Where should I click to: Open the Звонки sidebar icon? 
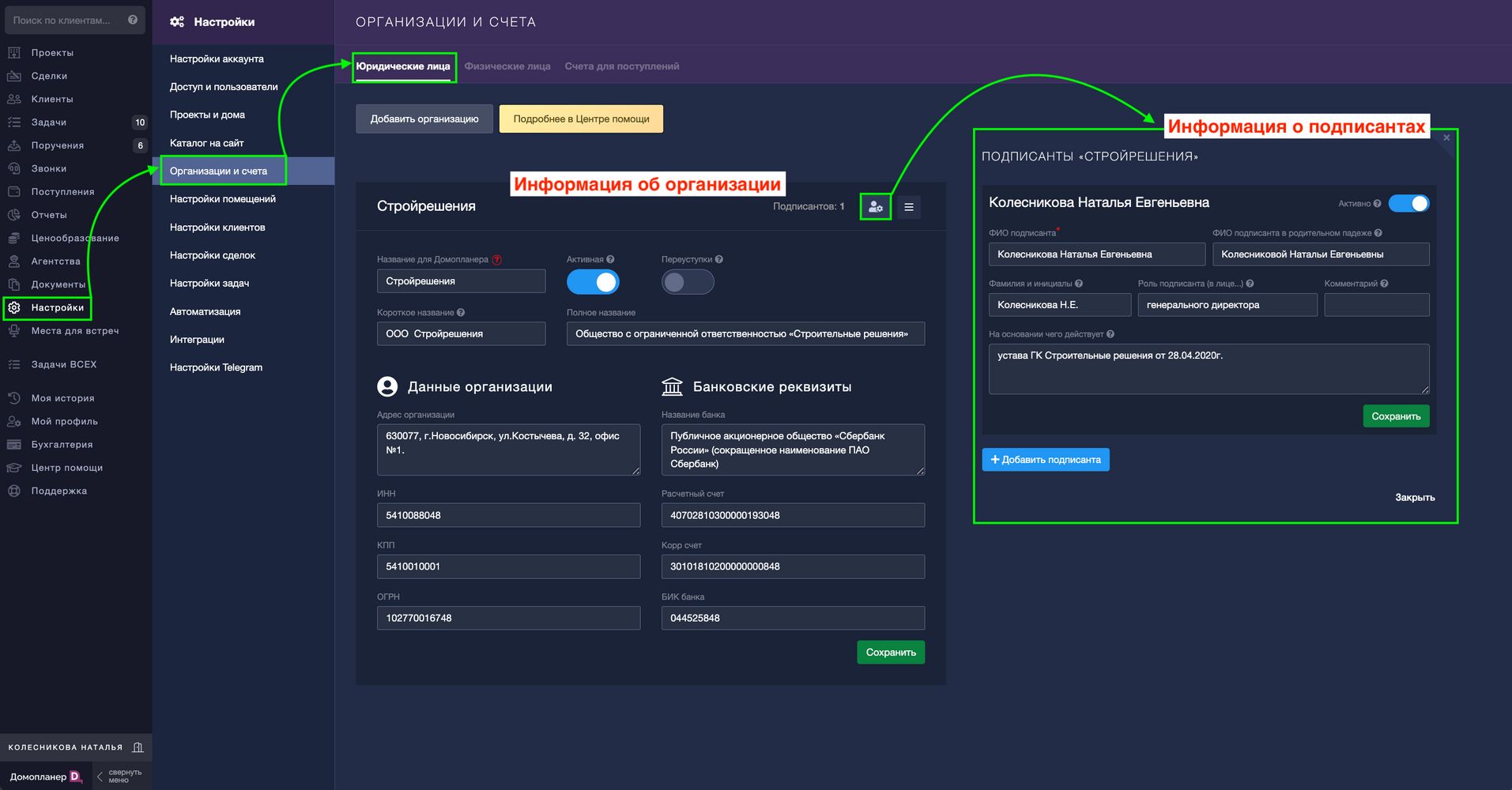click(14, 168)
